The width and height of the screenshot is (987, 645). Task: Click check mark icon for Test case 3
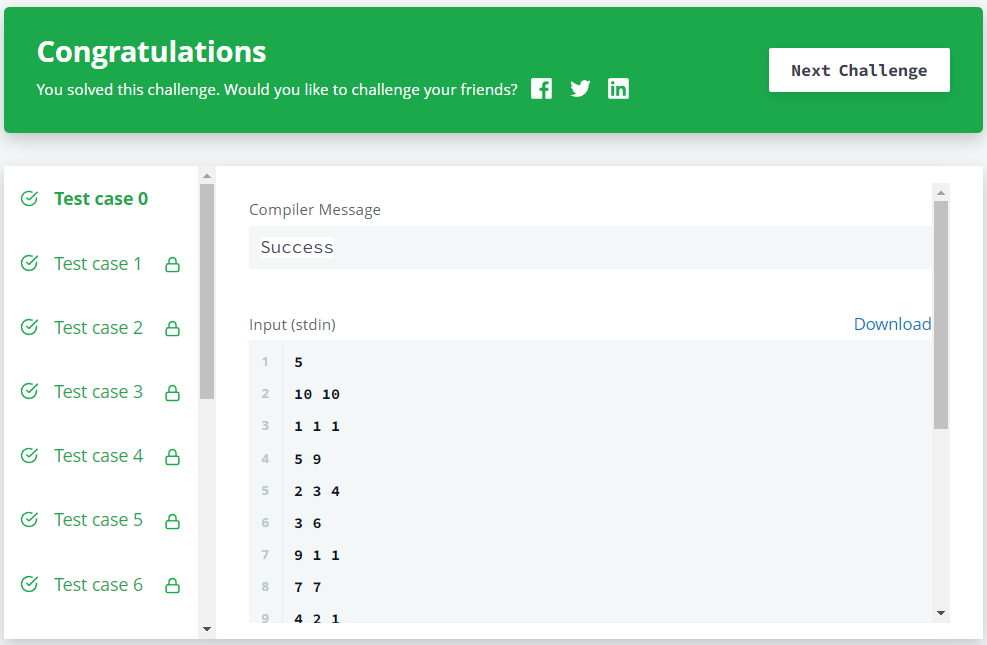[x=29, y=391]
